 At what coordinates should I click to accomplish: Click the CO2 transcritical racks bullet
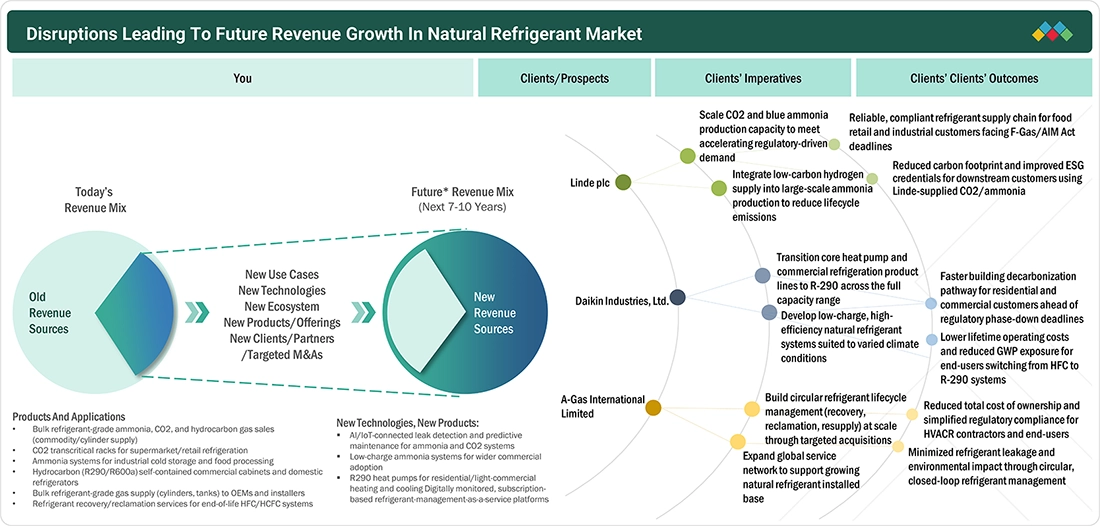pos(140,450)
